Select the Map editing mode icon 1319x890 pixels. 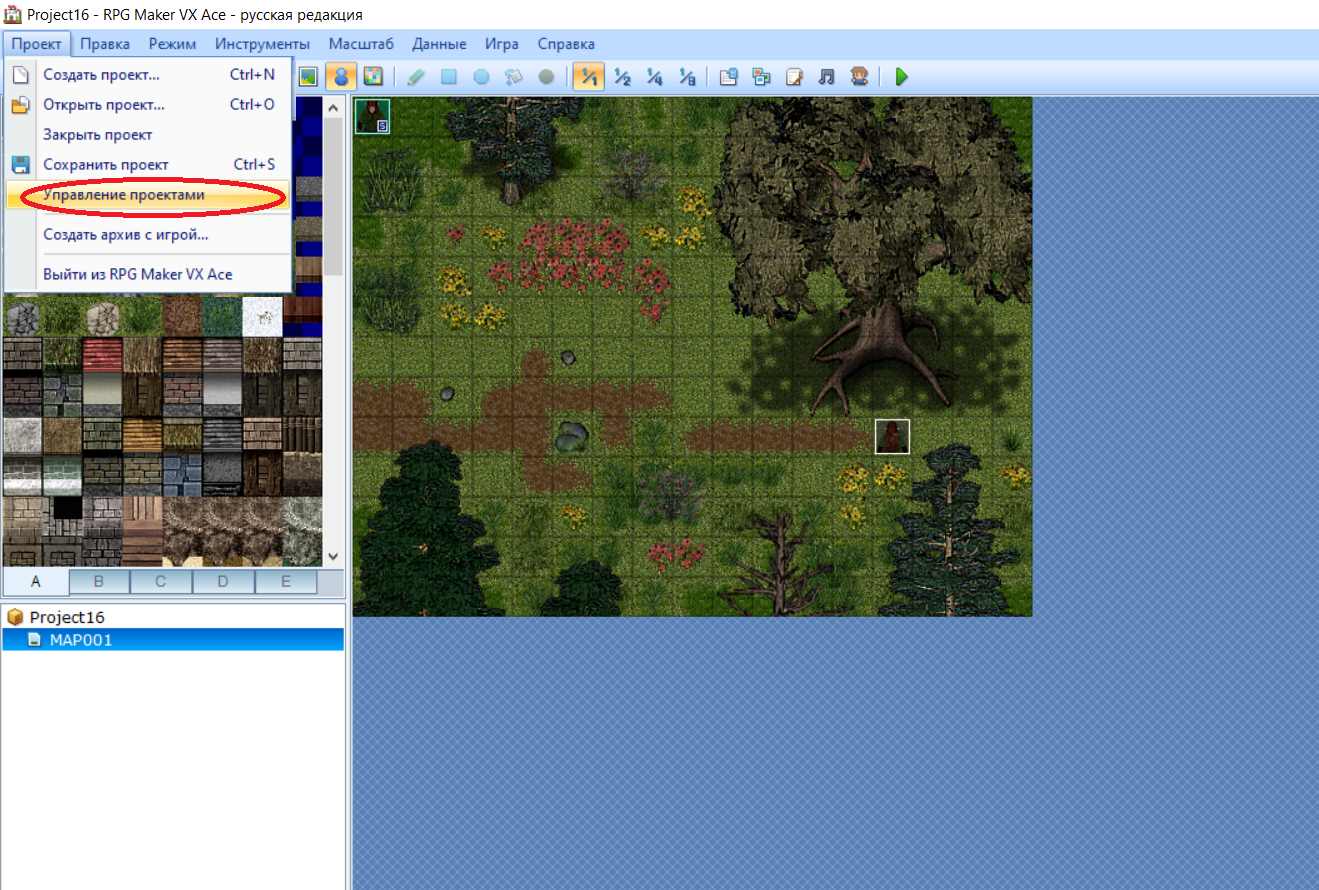[308, 76]
